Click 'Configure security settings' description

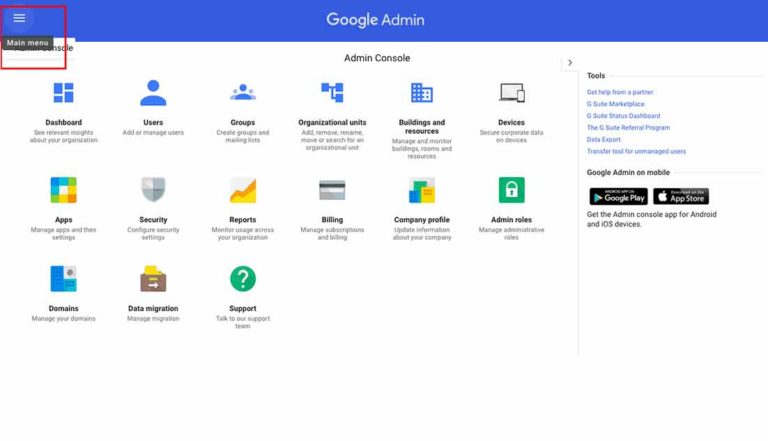pyautogui.click(x=153, y=234)
